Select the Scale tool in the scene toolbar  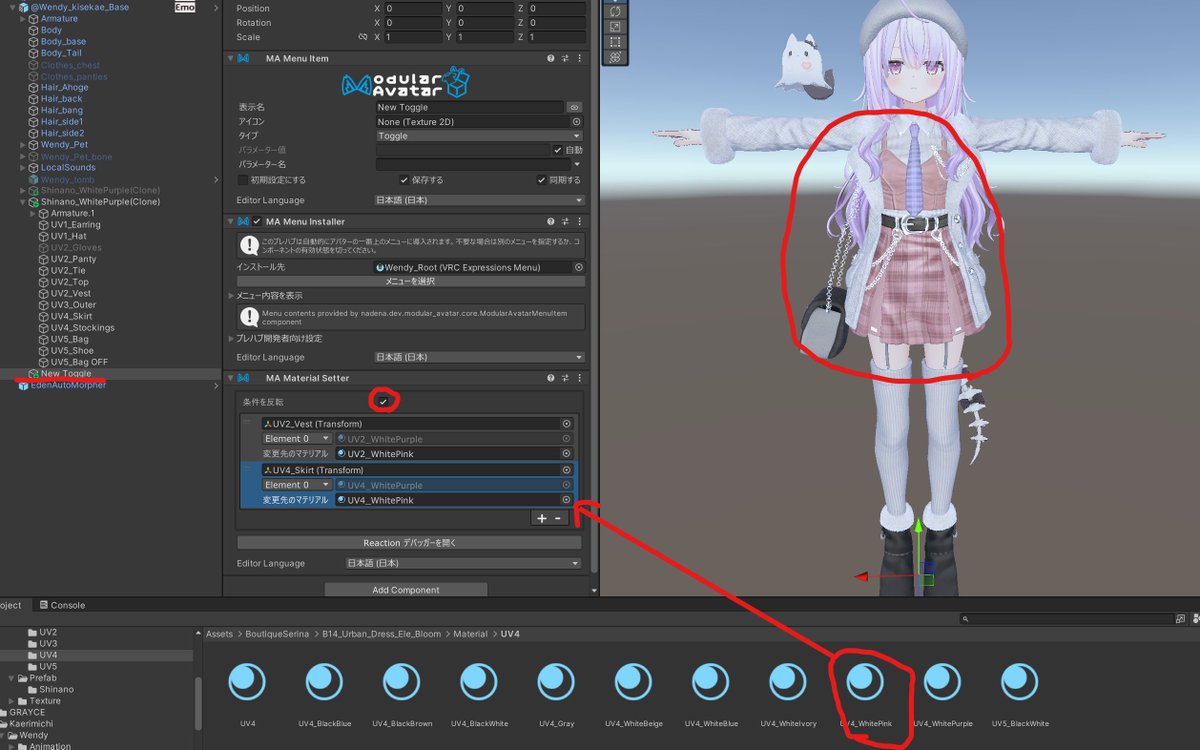click(614, 27)
